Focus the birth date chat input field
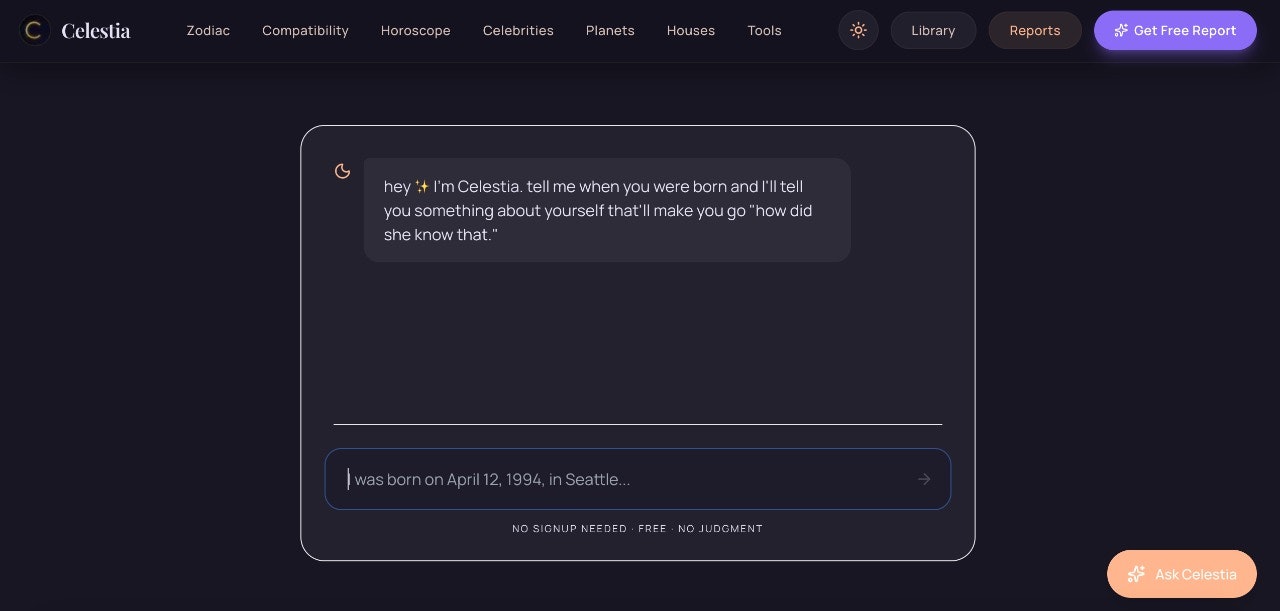This screenshot has width=1280, height=611. click(x=620, y=480)
